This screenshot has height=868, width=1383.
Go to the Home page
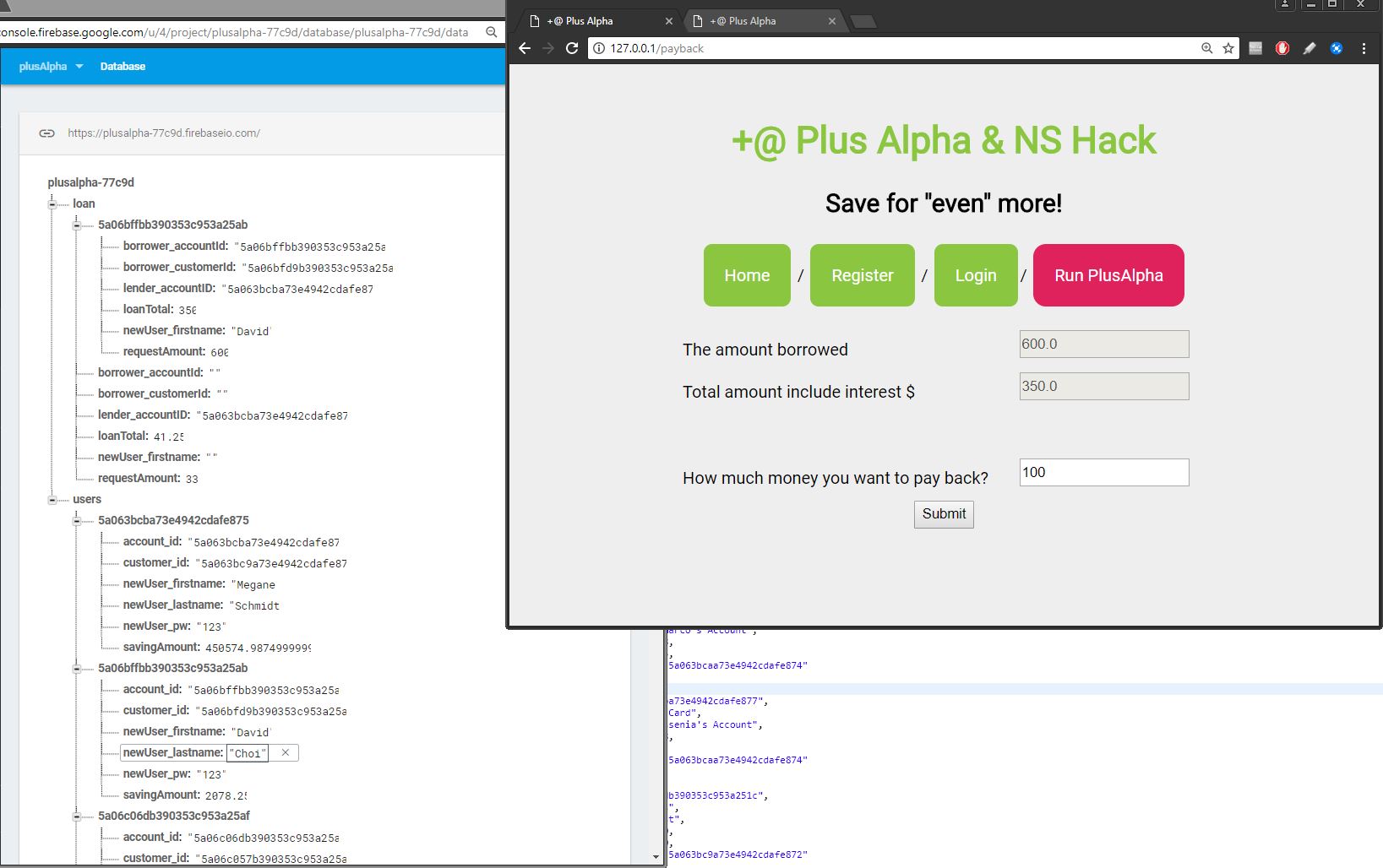tap(747, 275)
